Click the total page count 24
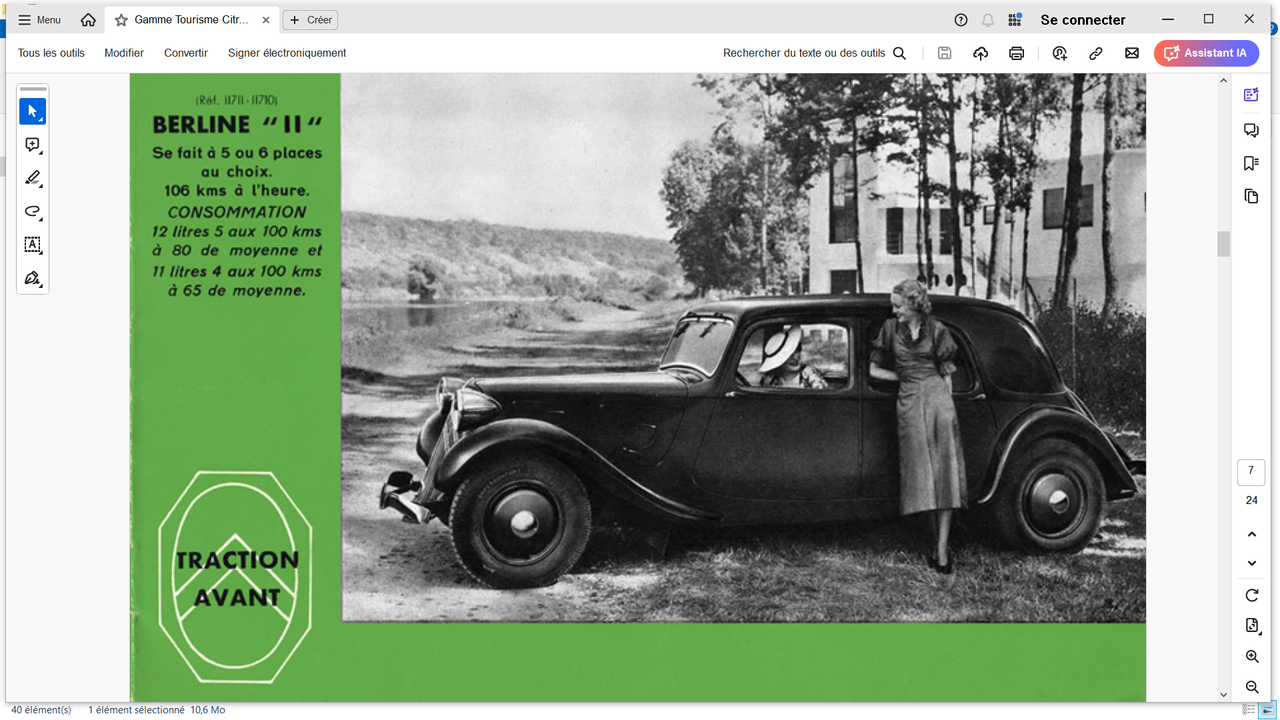Screen dimensions: 1280x720 pos(1251,500)
